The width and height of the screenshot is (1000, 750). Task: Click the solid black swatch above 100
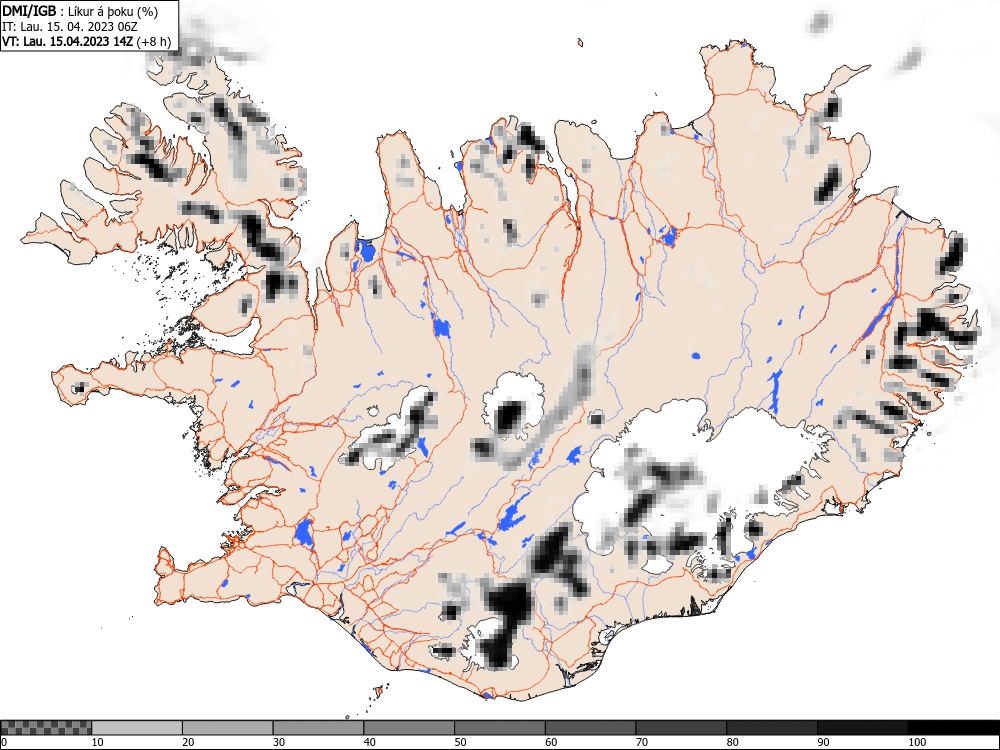pos(953,728)
